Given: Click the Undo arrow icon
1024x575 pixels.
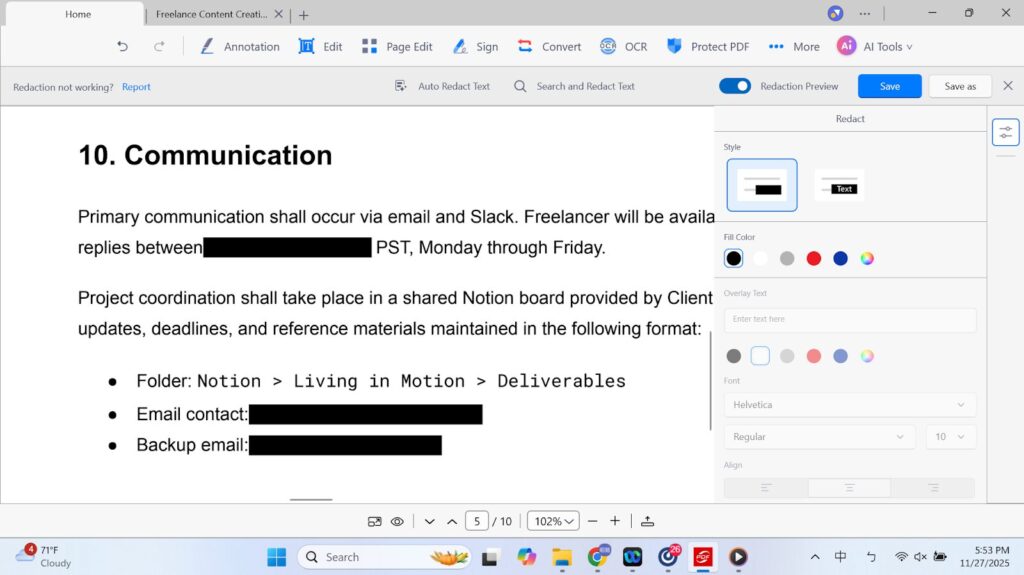Looking at the screenshot, I should coord(122,47).
